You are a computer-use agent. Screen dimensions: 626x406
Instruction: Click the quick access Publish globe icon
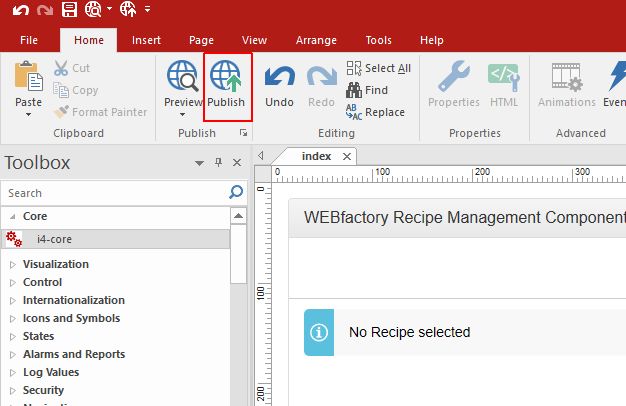click(128, 9)
